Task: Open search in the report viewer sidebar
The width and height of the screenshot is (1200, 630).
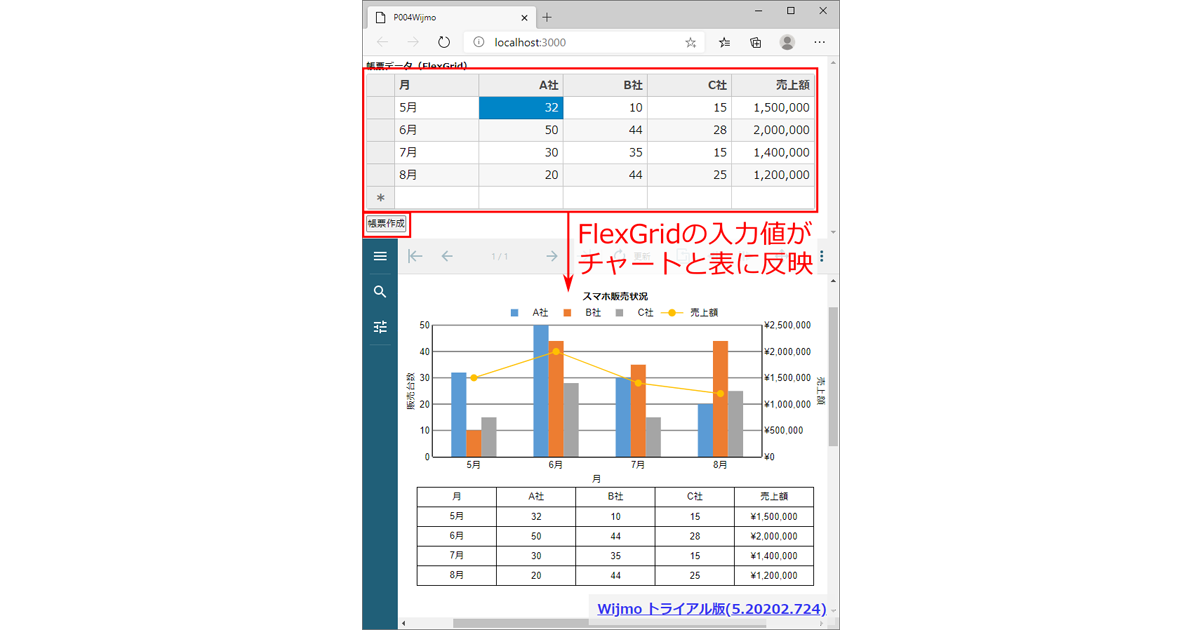Action: [380, 291]
